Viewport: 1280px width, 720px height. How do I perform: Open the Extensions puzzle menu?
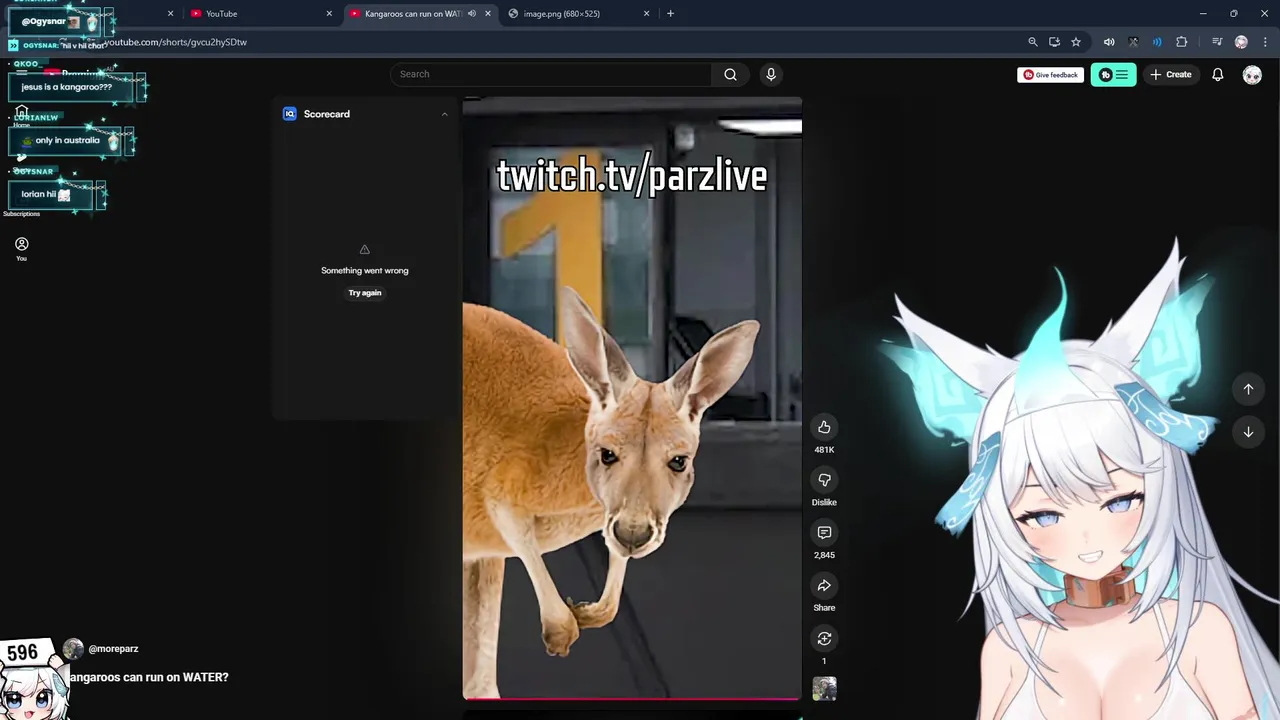click(1182, 42)
